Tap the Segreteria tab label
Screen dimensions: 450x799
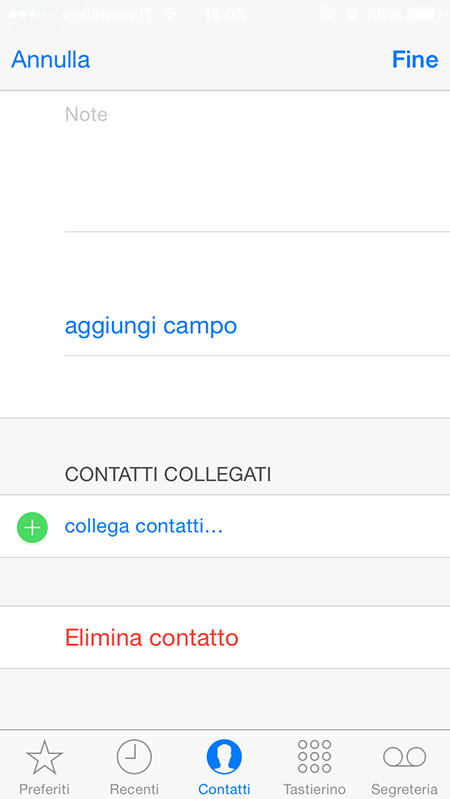click(x=405, y=789)
